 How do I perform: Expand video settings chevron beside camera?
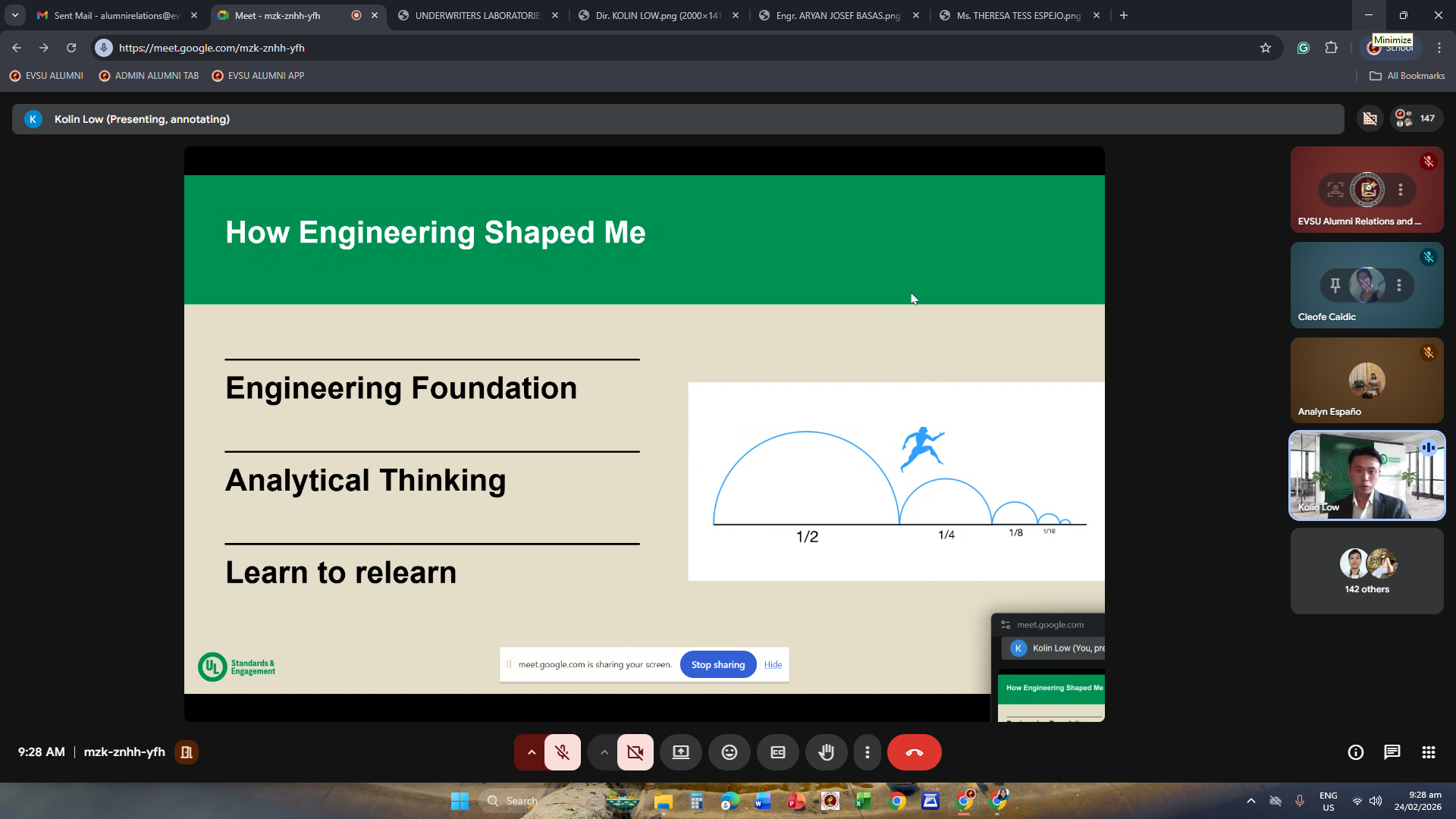pyautogui.click(x=604, y=752)
